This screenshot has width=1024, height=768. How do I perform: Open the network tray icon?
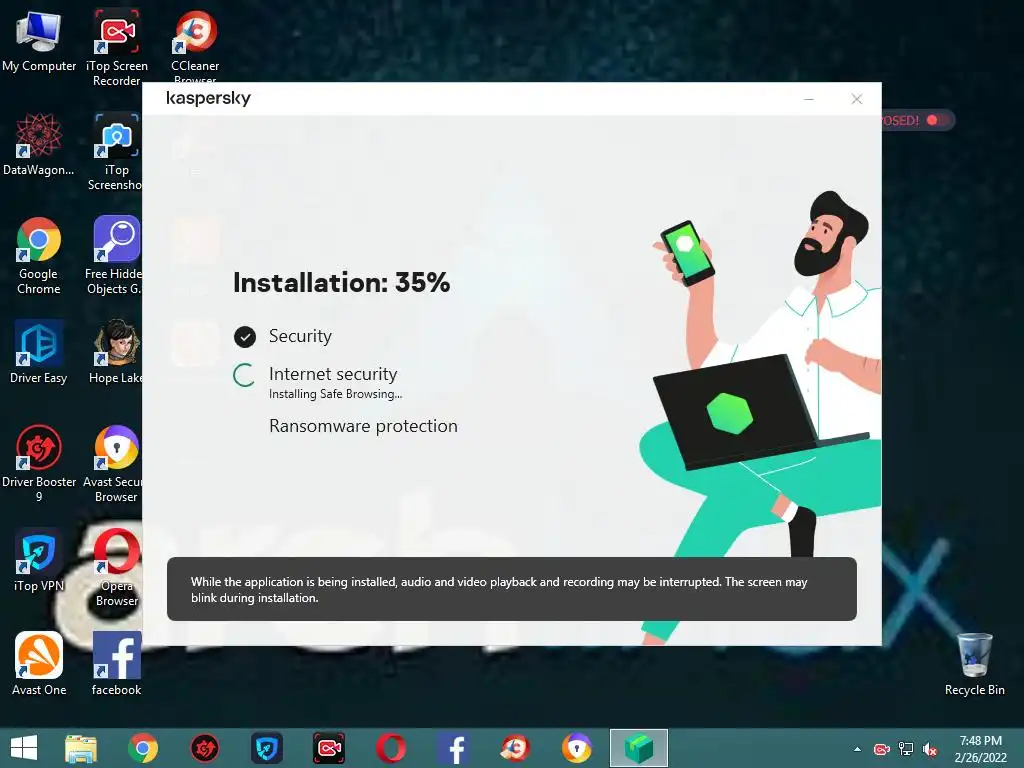tap(906, 749)
